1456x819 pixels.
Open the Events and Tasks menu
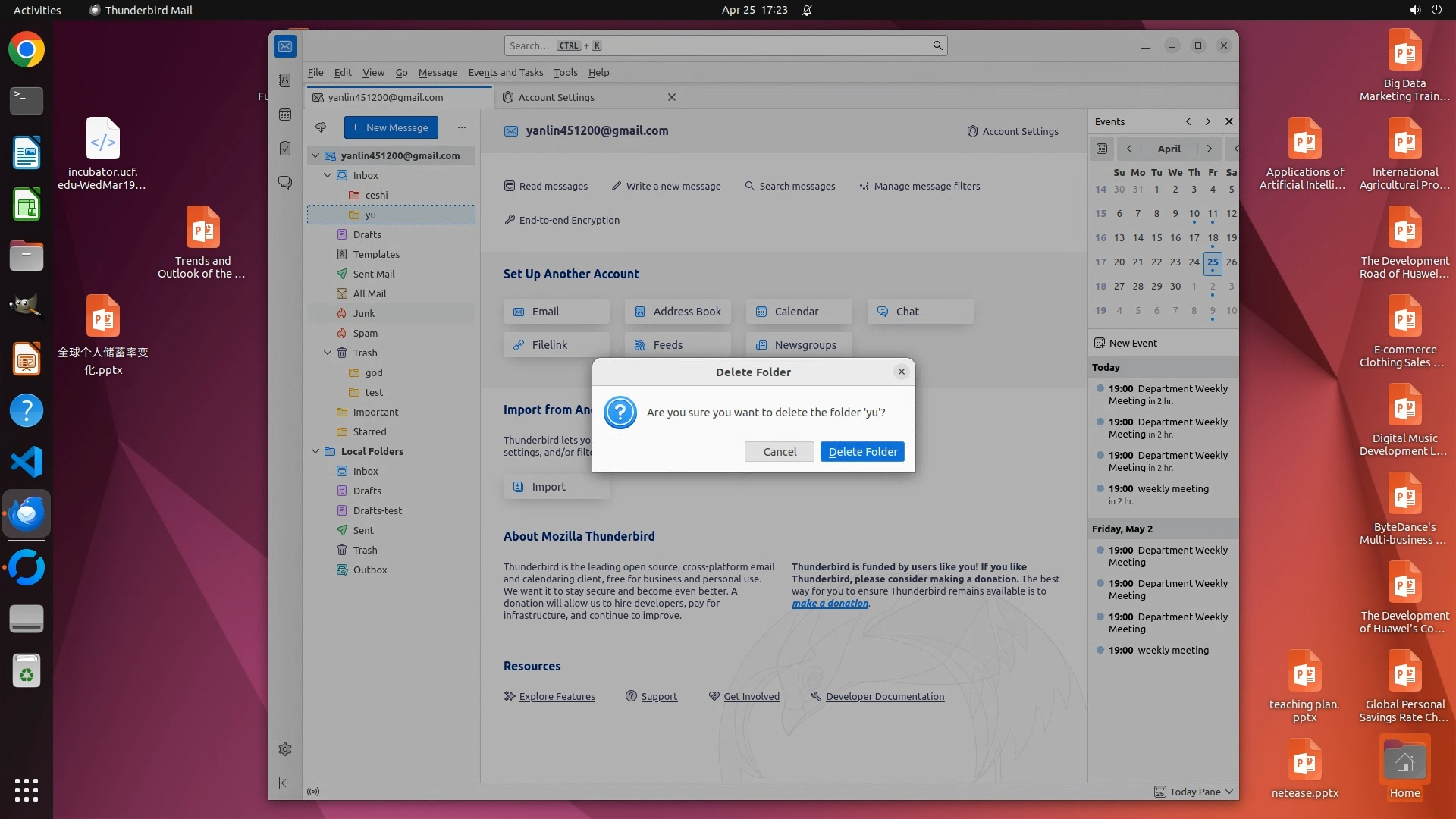click(x=505, y=72)
